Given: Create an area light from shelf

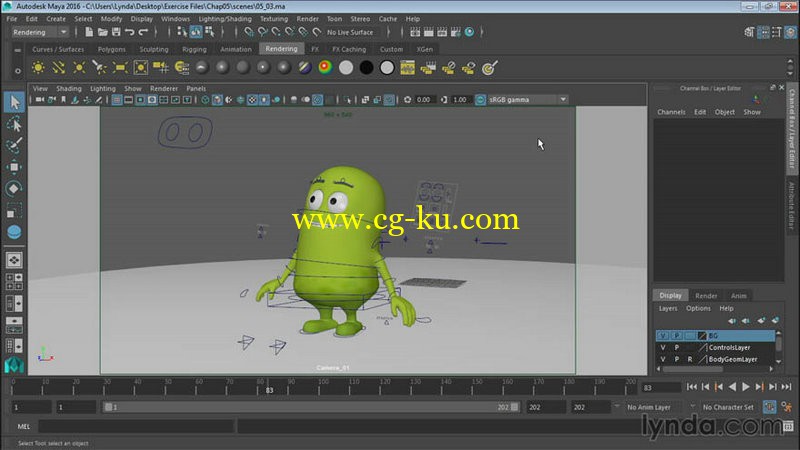Looking at the screenshot, I should (x=120, y=67).
